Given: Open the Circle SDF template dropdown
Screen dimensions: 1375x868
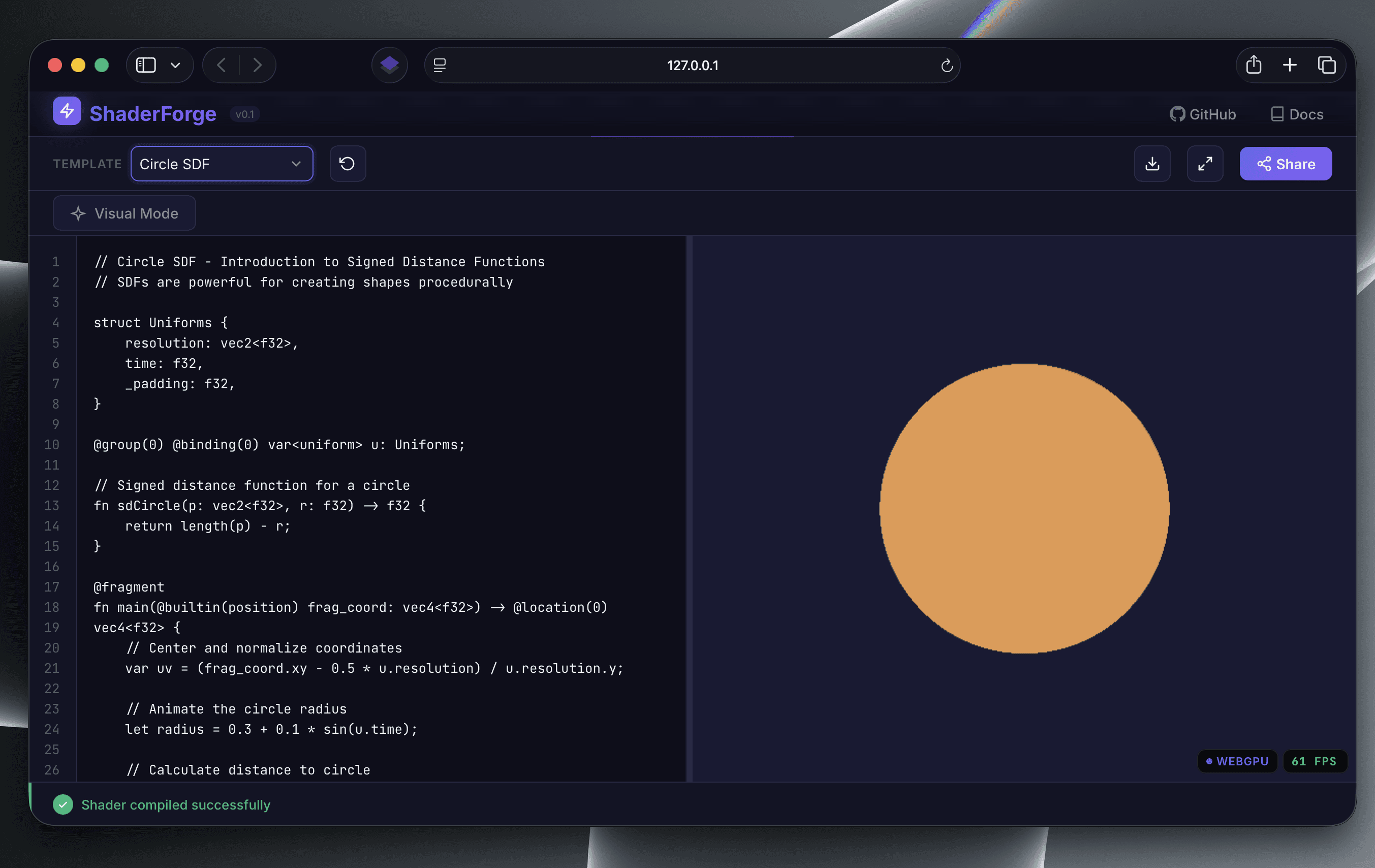Looking at the screenshot, I should point(222,164).
